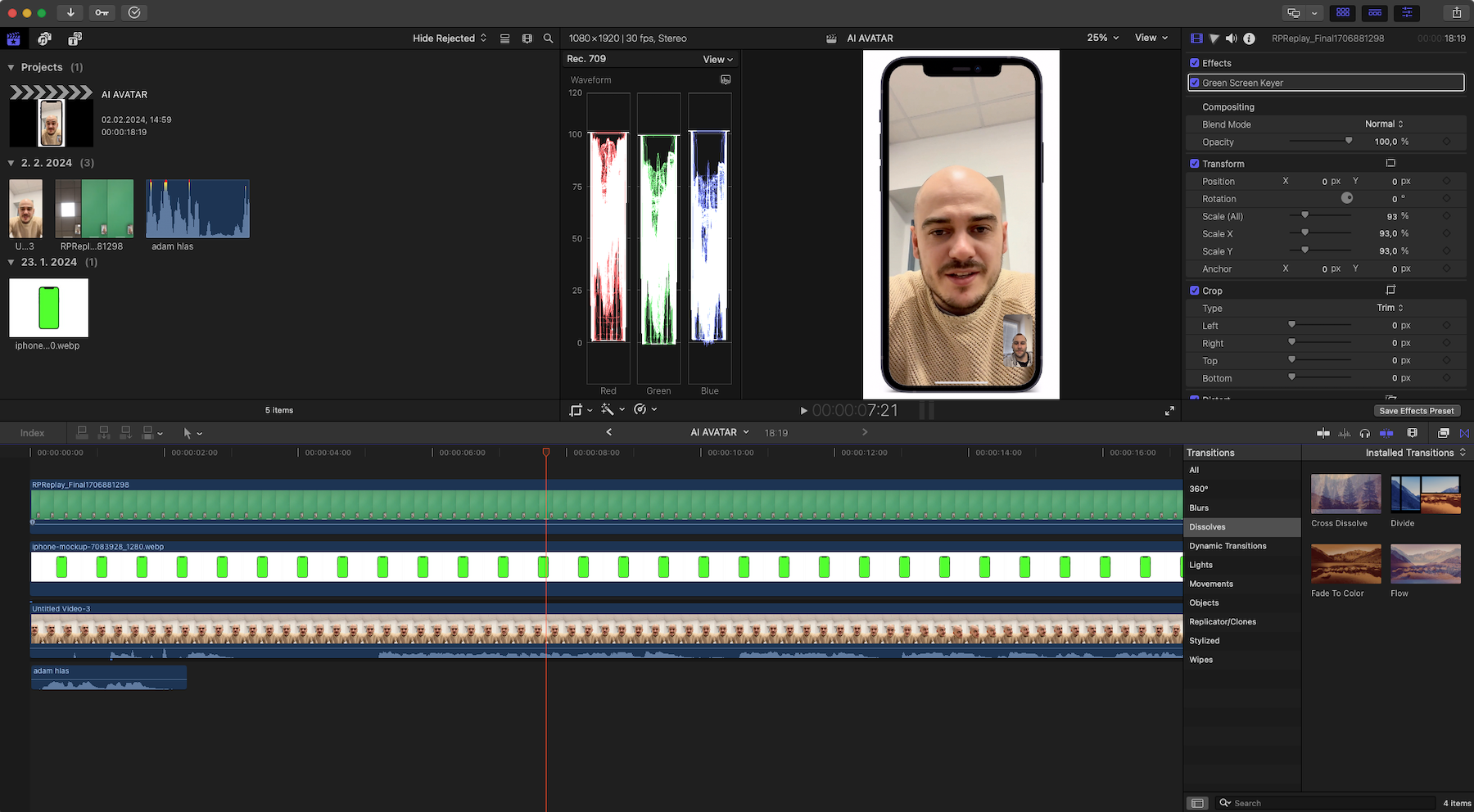Image resolution: width=1474 pixels, height=812 pixels.
Task: Open the Crop Type Trim dropdown
Action: tap(1390, 308)
